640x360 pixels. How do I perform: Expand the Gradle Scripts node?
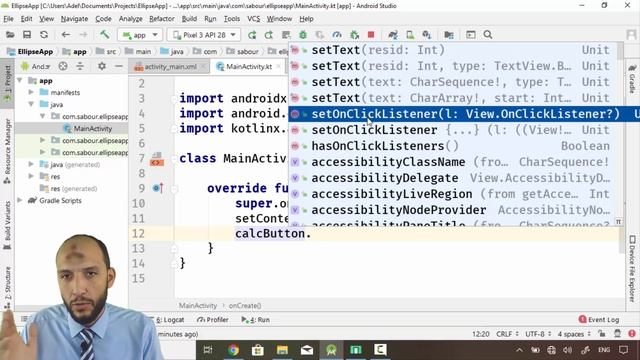click(x=20, y=200)
